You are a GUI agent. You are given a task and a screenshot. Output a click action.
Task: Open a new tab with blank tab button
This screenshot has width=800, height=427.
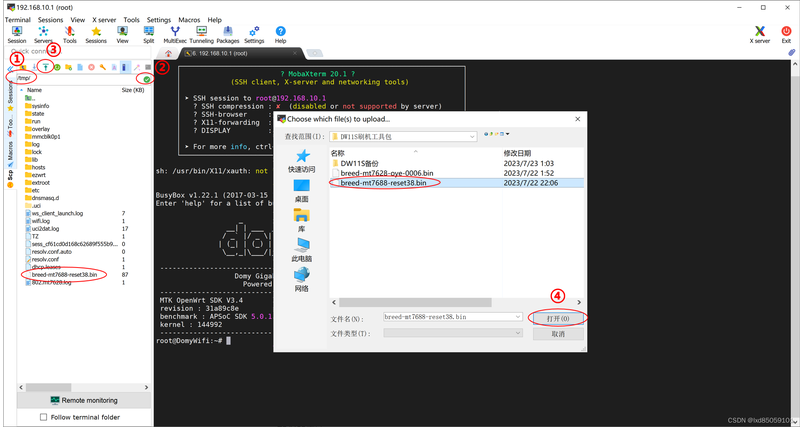(315, 53)
